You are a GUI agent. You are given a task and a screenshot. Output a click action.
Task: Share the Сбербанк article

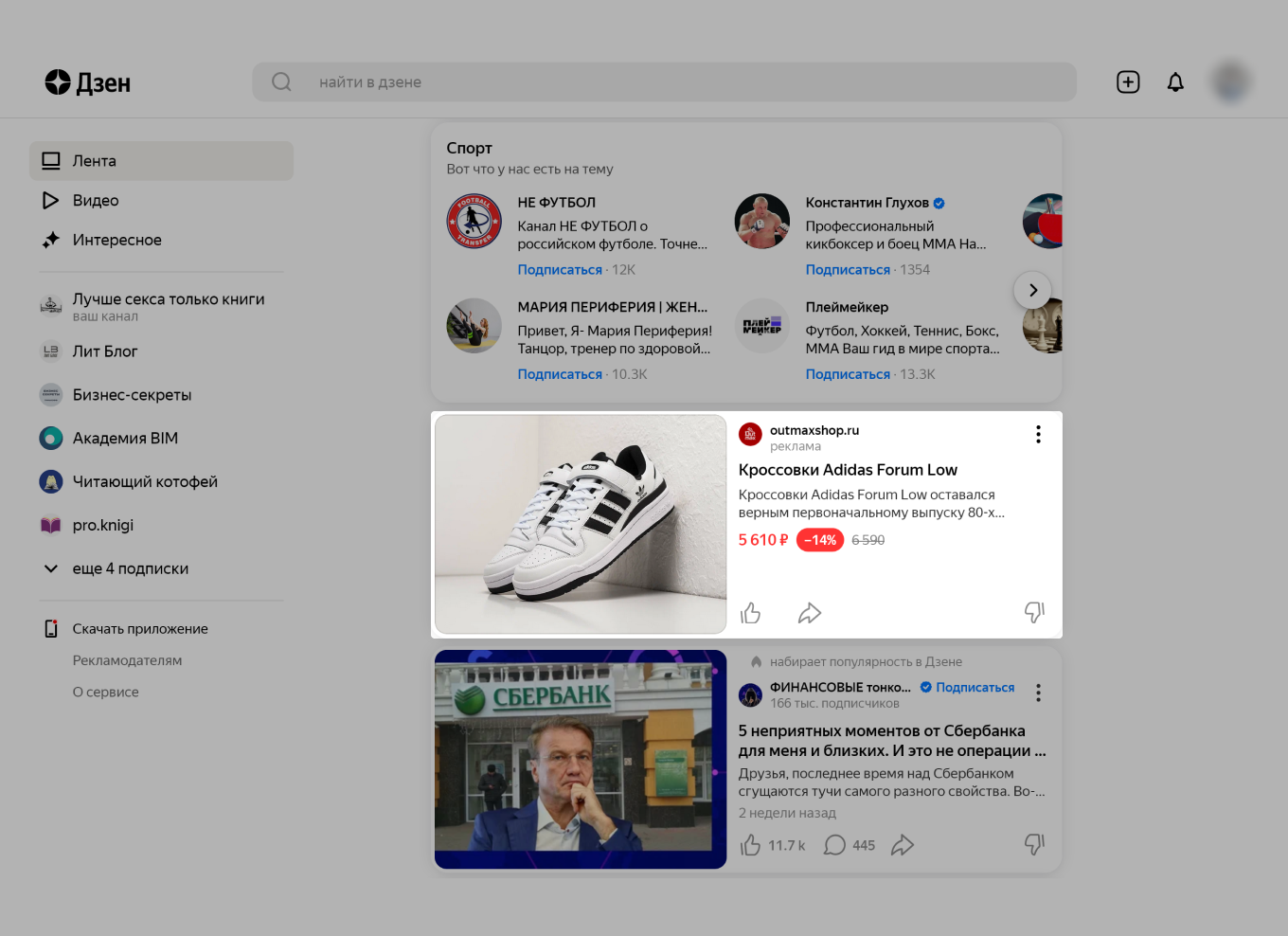[x=903, y=845]
